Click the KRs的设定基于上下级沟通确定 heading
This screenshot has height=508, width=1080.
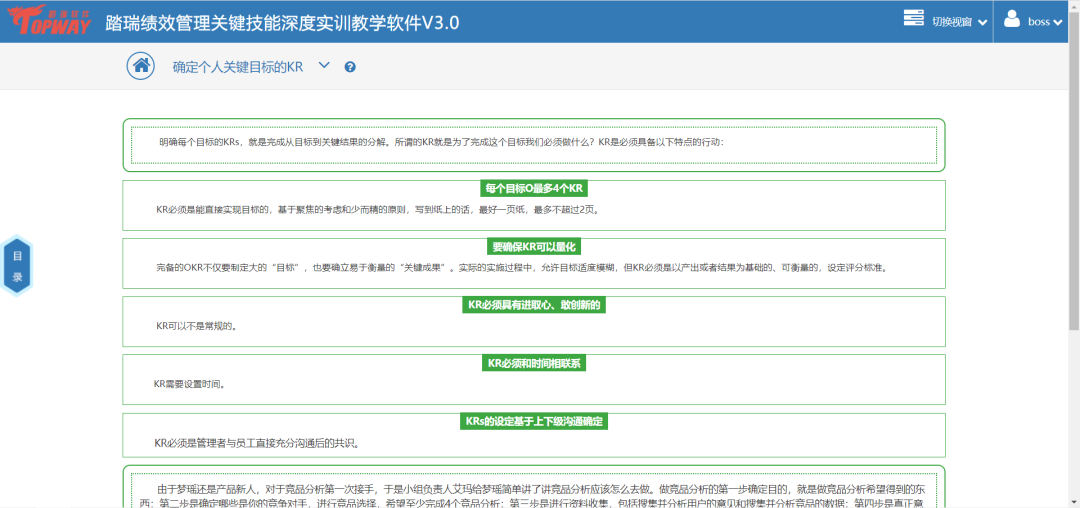coord(534,421)
